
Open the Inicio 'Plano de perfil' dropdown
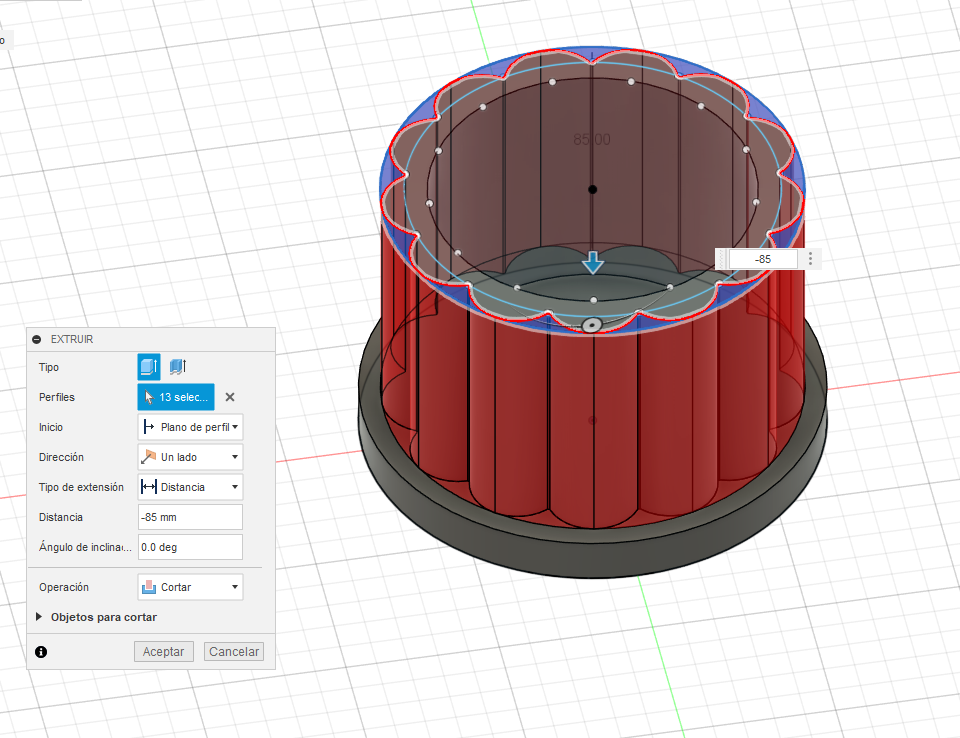(190, 427)
